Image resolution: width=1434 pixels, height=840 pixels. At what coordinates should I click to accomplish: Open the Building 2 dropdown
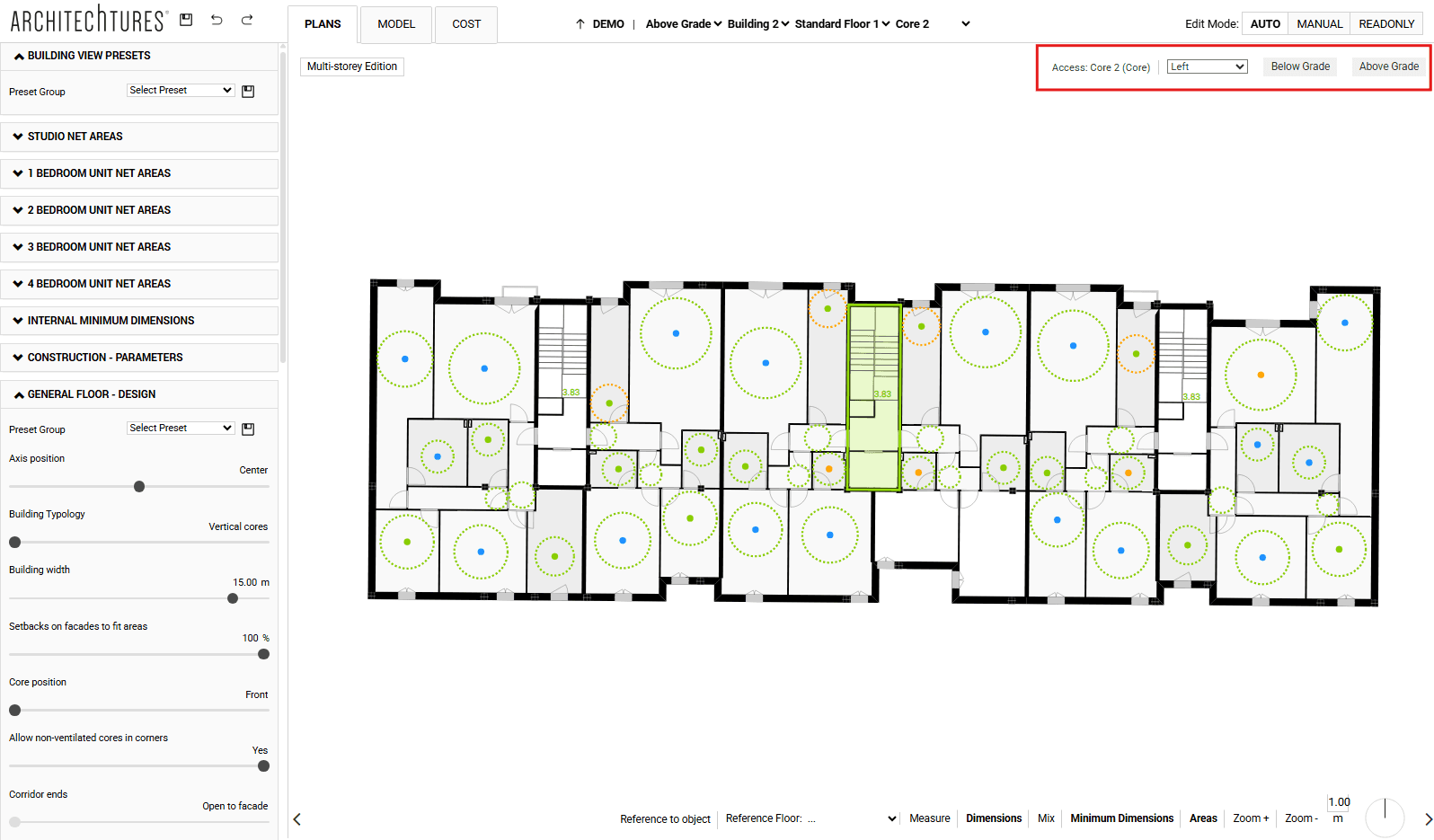click(x=758, y=24)
